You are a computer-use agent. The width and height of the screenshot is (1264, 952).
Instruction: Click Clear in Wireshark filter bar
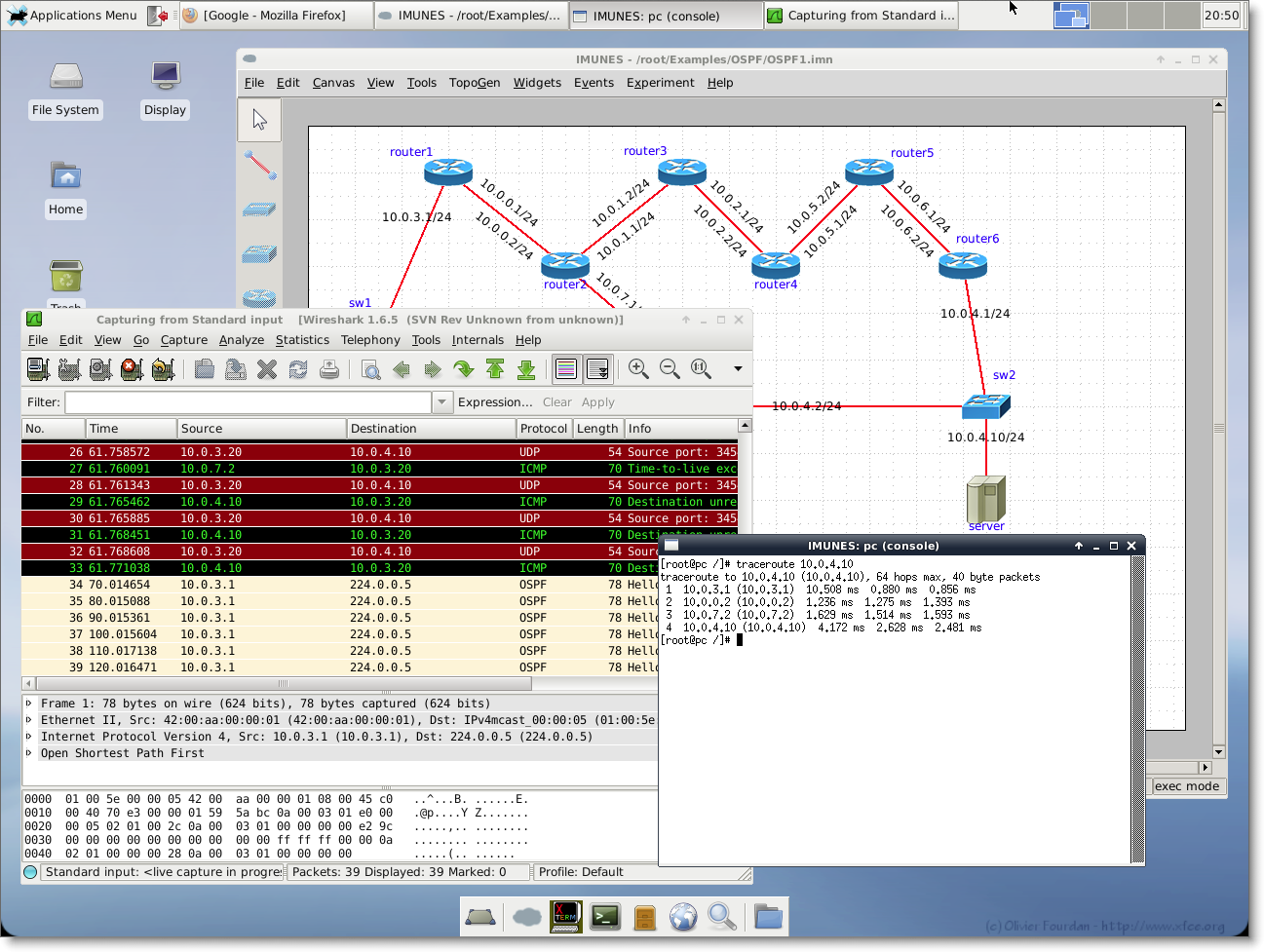coord(557,402)
